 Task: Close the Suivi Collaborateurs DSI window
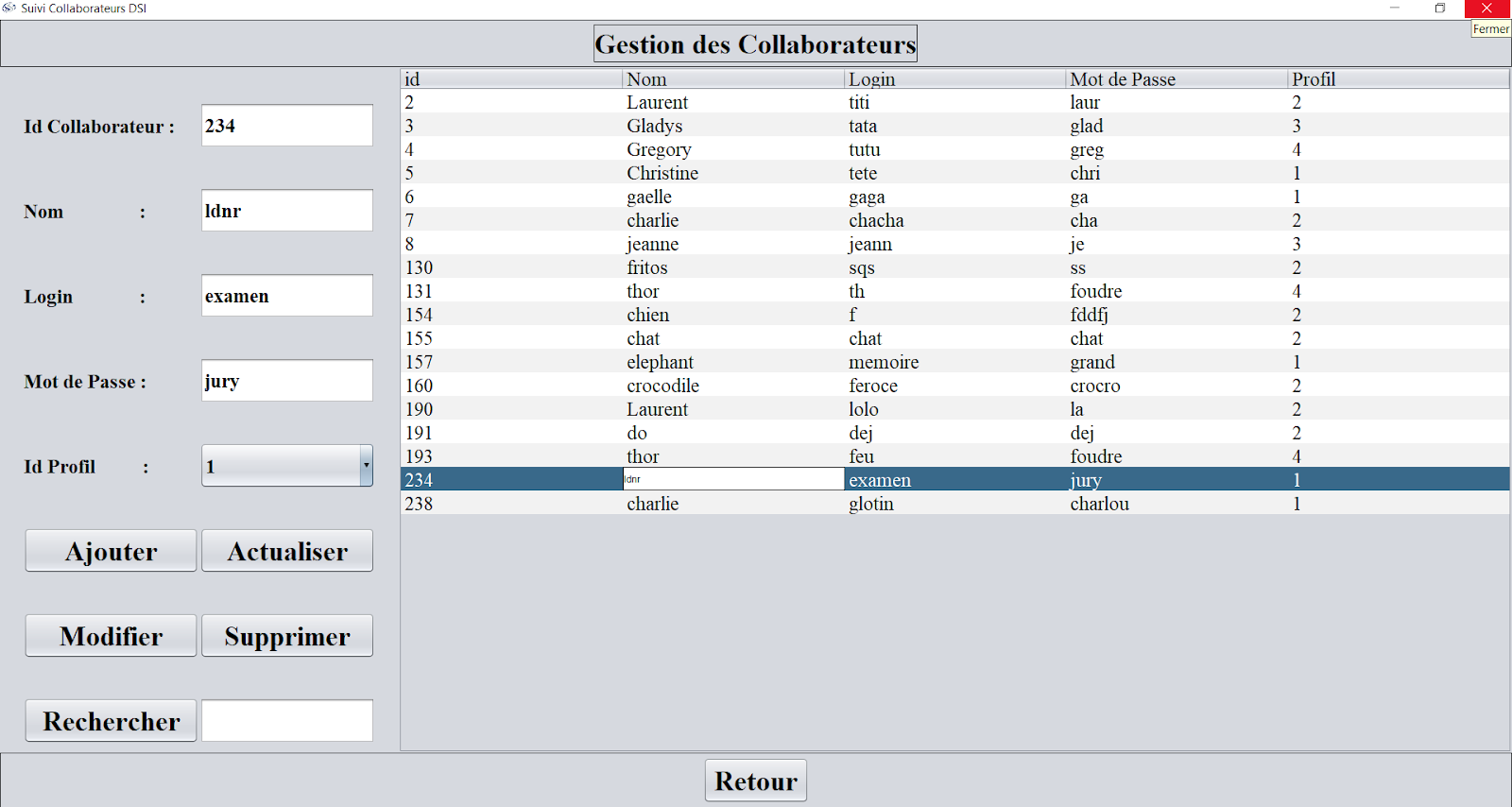[x=1487, y=9]
